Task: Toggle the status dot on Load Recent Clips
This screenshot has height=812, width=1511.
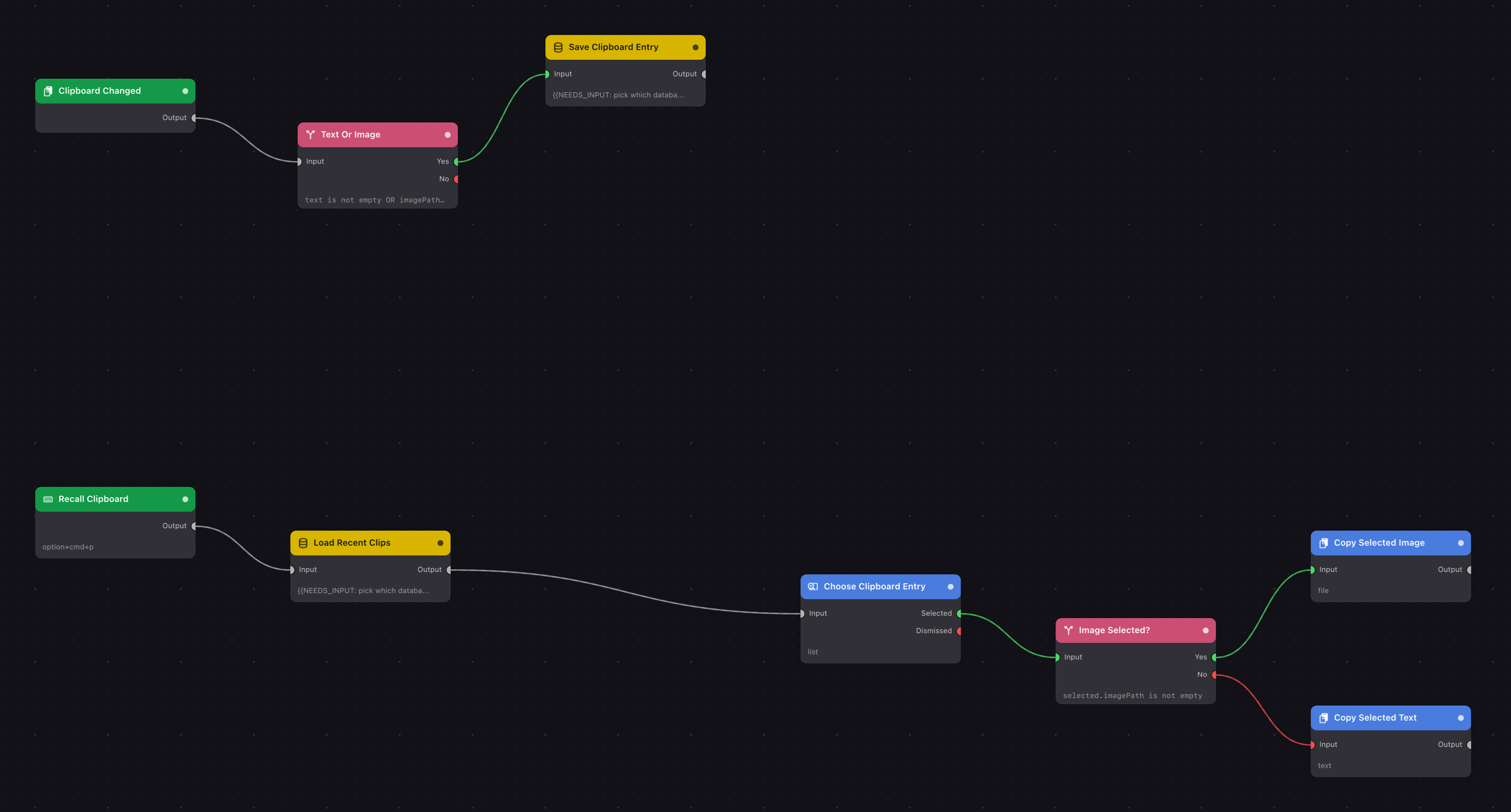Action: pos(441,543)
